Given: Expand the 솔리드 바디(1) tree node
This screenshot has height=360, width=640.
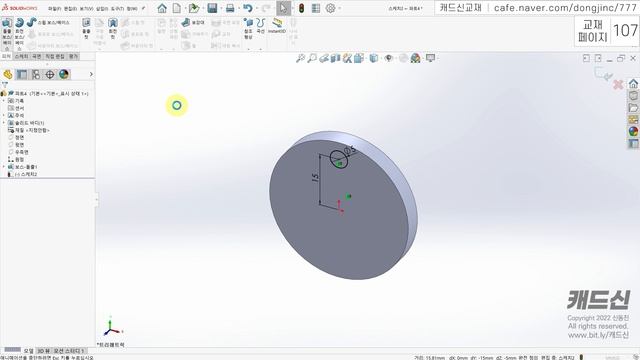Looking at the screenshot, I should point(4,123).
